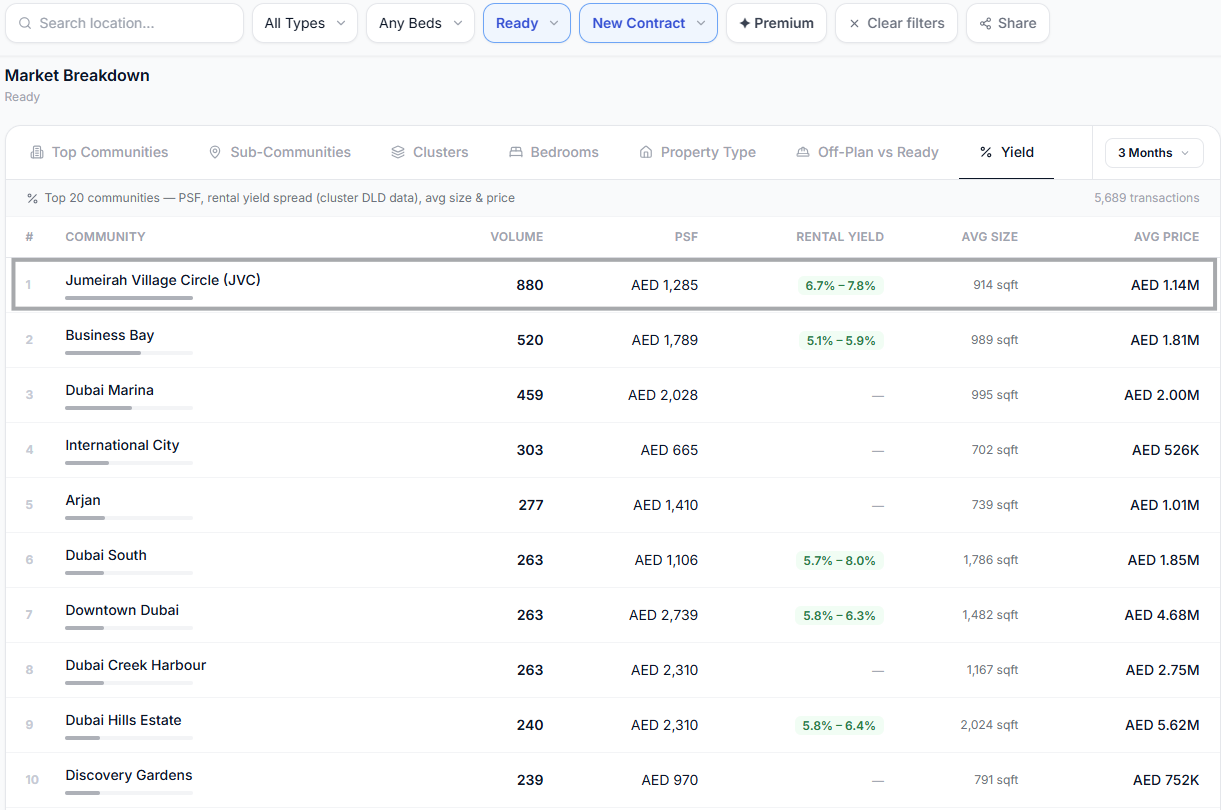Click the sparkle icon on Premium
This screenshot has width=1221, height=810.
coord(744,23)
